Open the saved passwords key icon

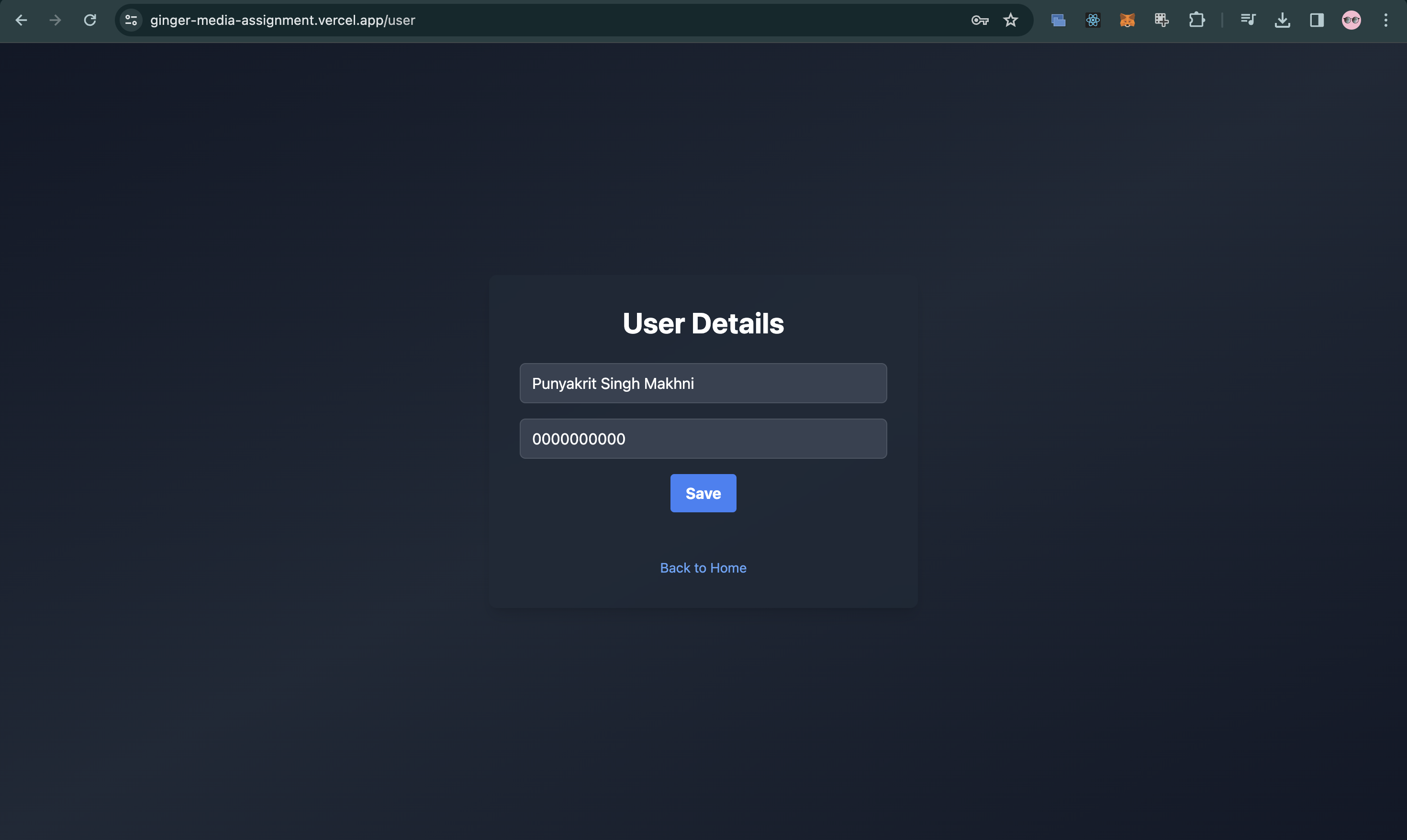979,21
